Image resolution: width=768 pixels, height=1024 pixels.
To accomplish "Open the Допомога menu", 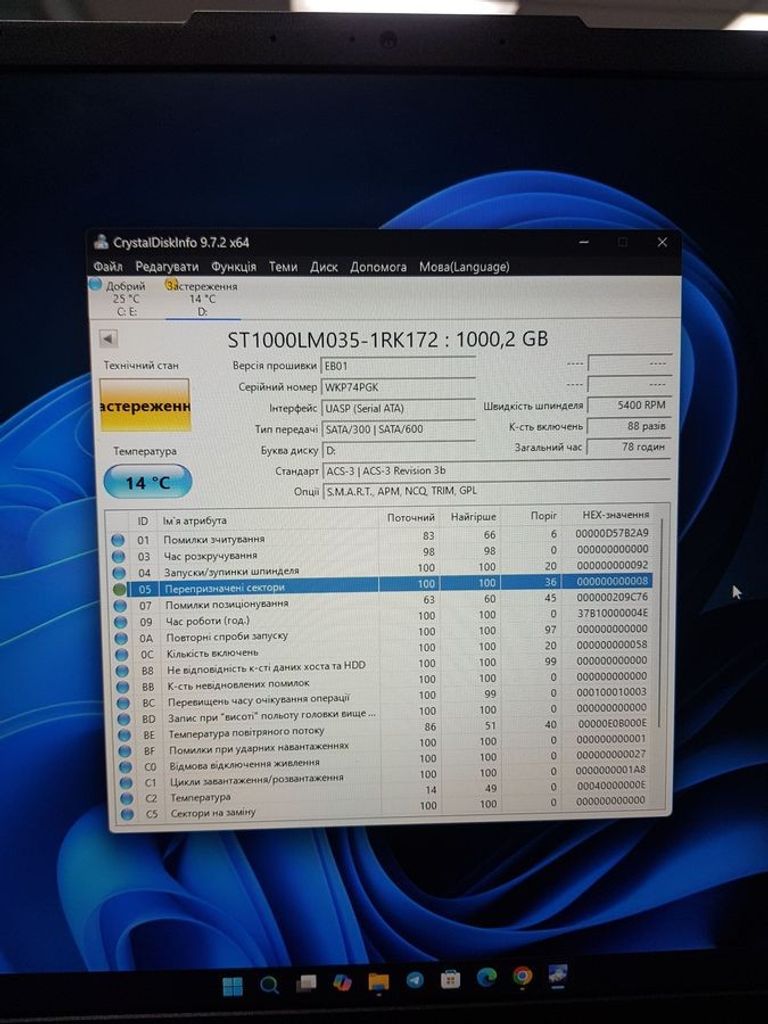I will 378,266.
